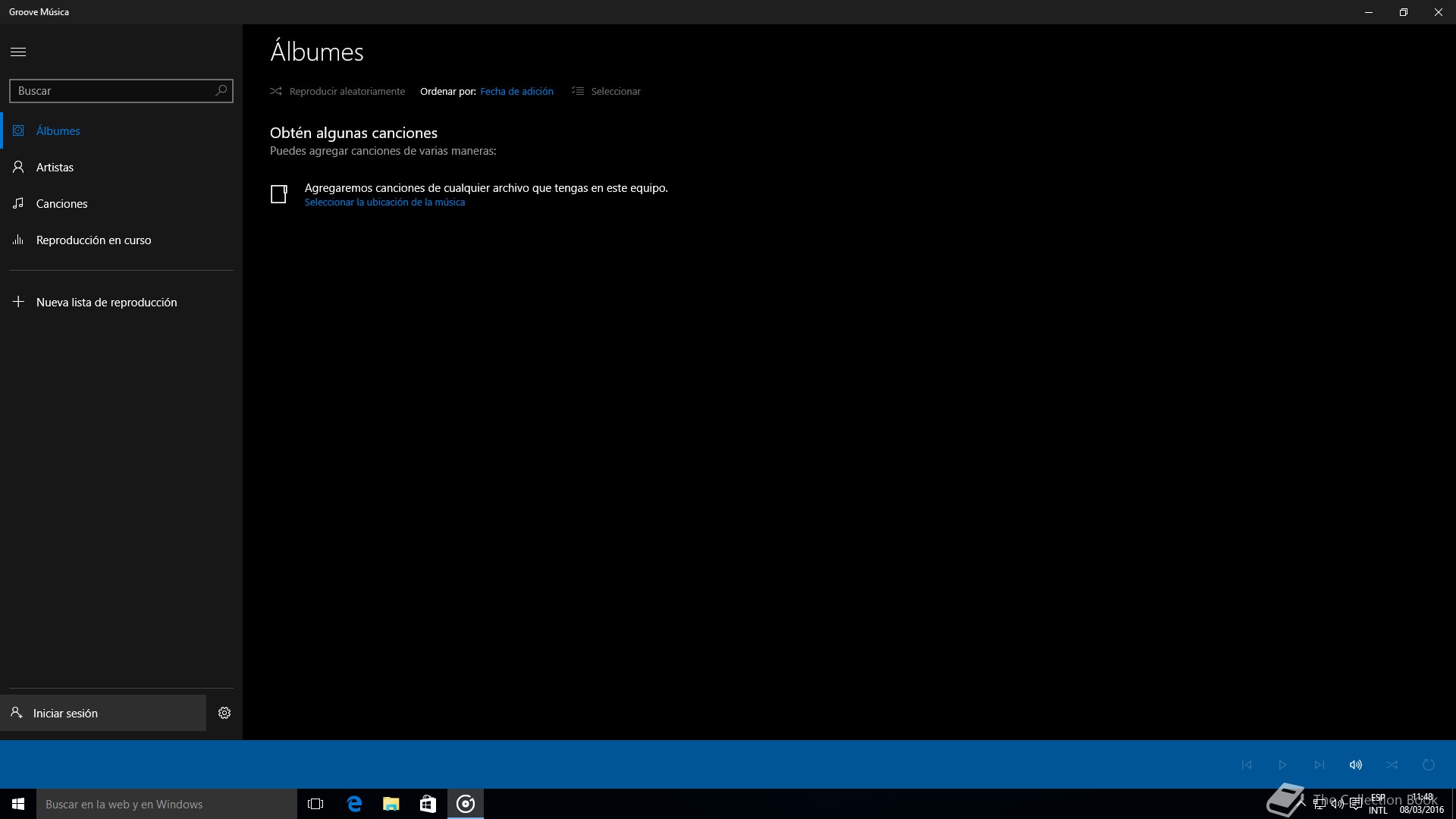Open Task View on taskbar

pos(315,804)
